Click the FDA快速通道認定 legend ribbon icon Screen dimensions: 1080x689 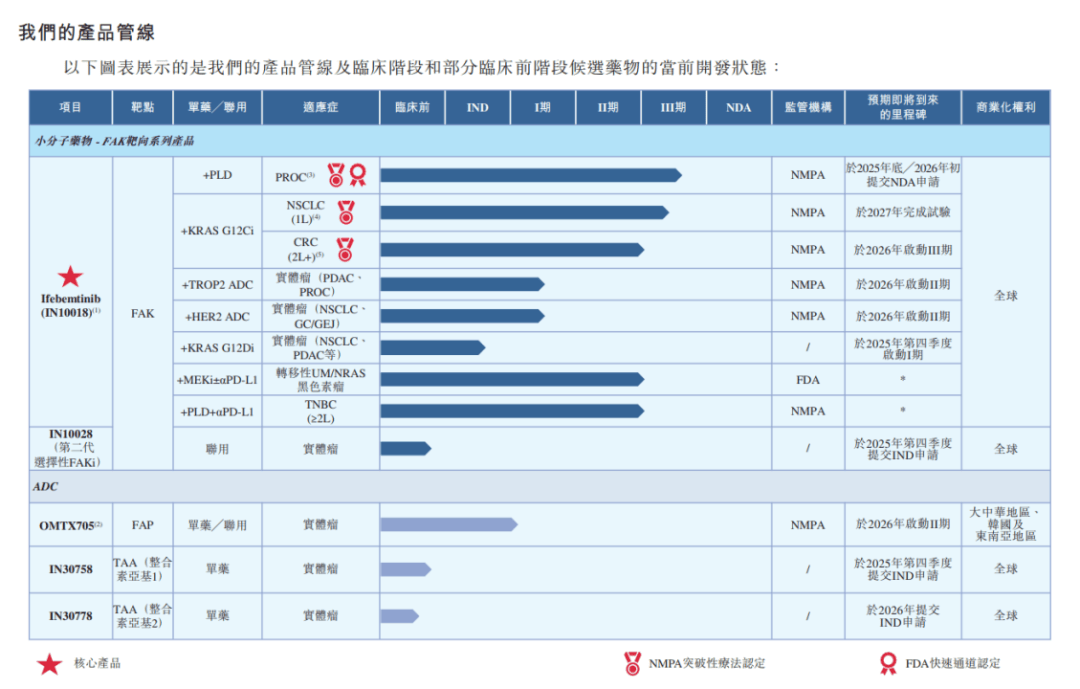(887, 663)
